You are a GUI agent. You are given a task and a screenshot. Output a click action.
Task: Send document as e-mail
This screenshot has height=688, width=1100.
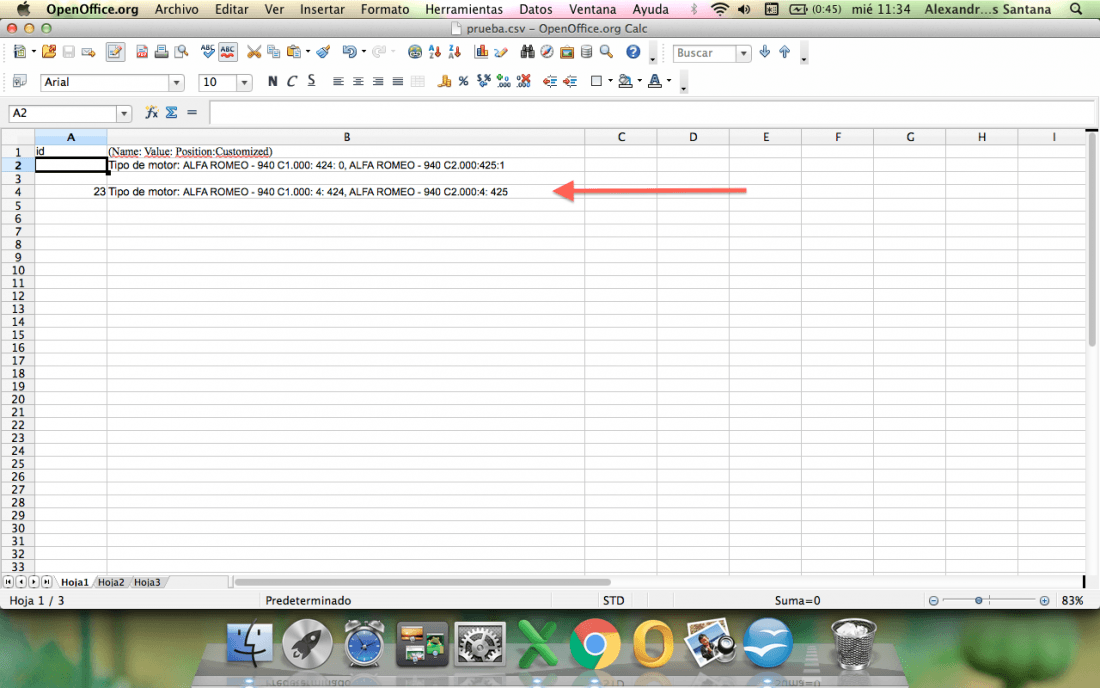(88, 52)
